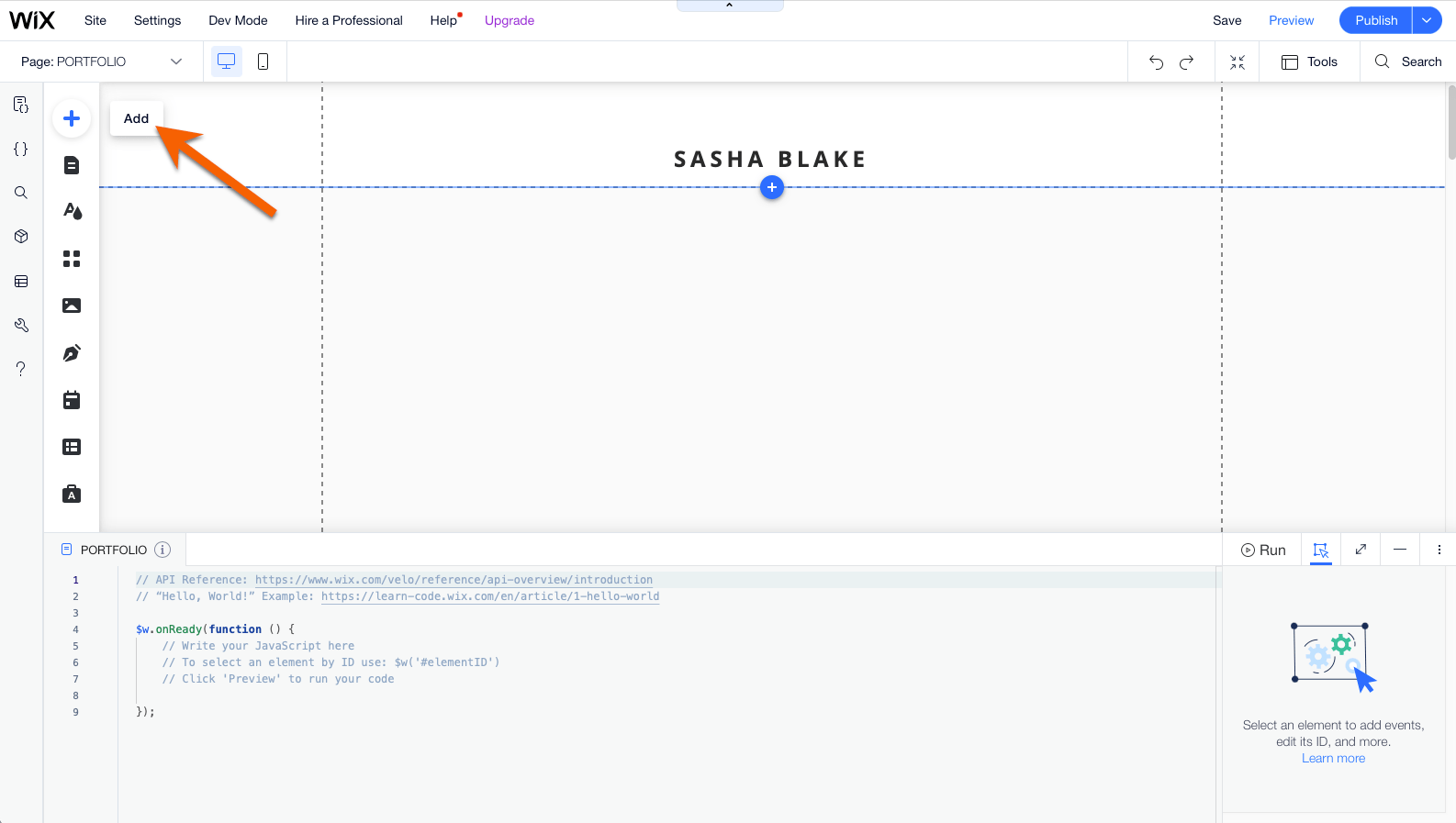Select the SASHA BLAKE site title
This screenshot has width=1456, height=823.
click(770, 160)
